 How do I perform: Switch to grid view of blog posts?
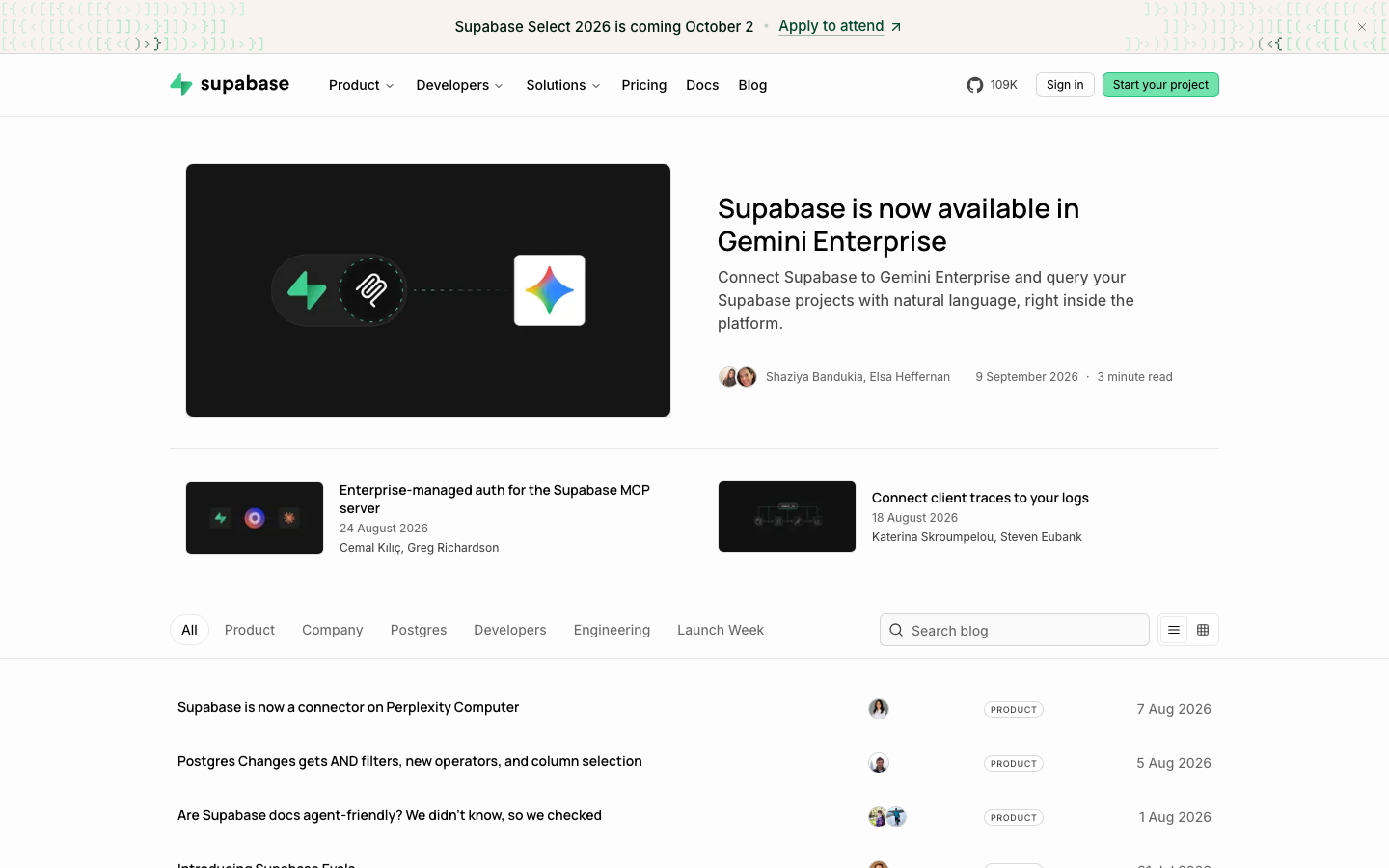[1203, 630]
